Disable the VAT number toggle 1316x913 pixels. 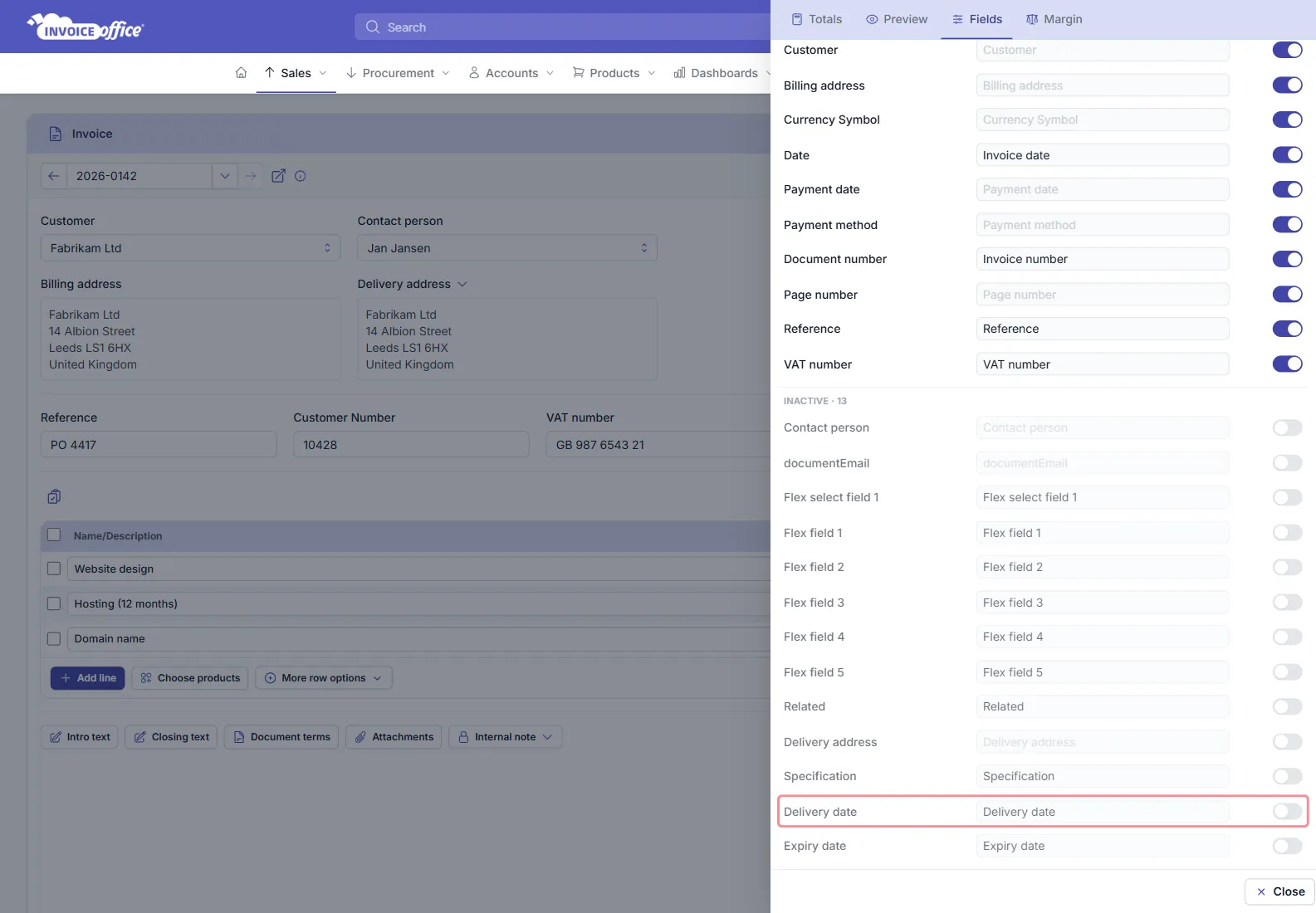(1288, 364)
